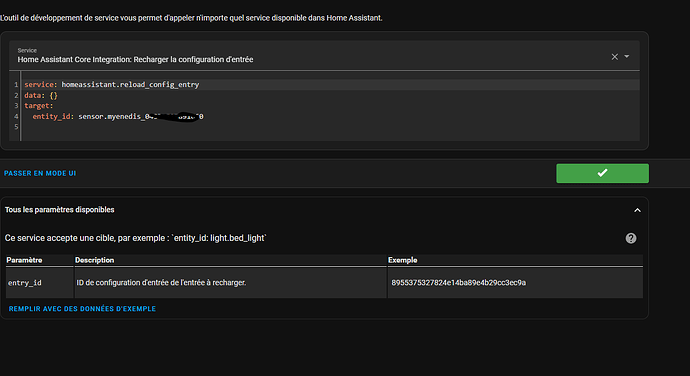Clear the selected service with the X icon
Screen dimensions: 690x376
coord(614,57)
